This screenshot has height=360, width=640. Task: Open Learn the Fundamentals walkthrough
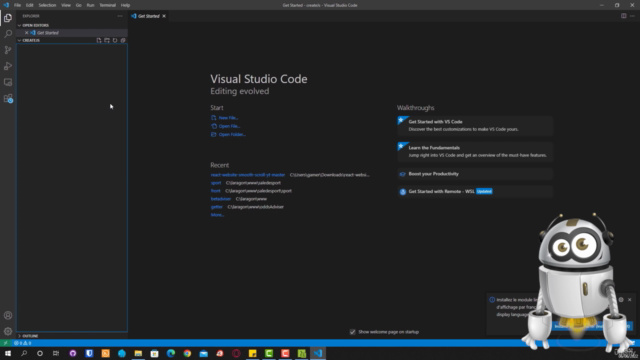tap(475, 151)
